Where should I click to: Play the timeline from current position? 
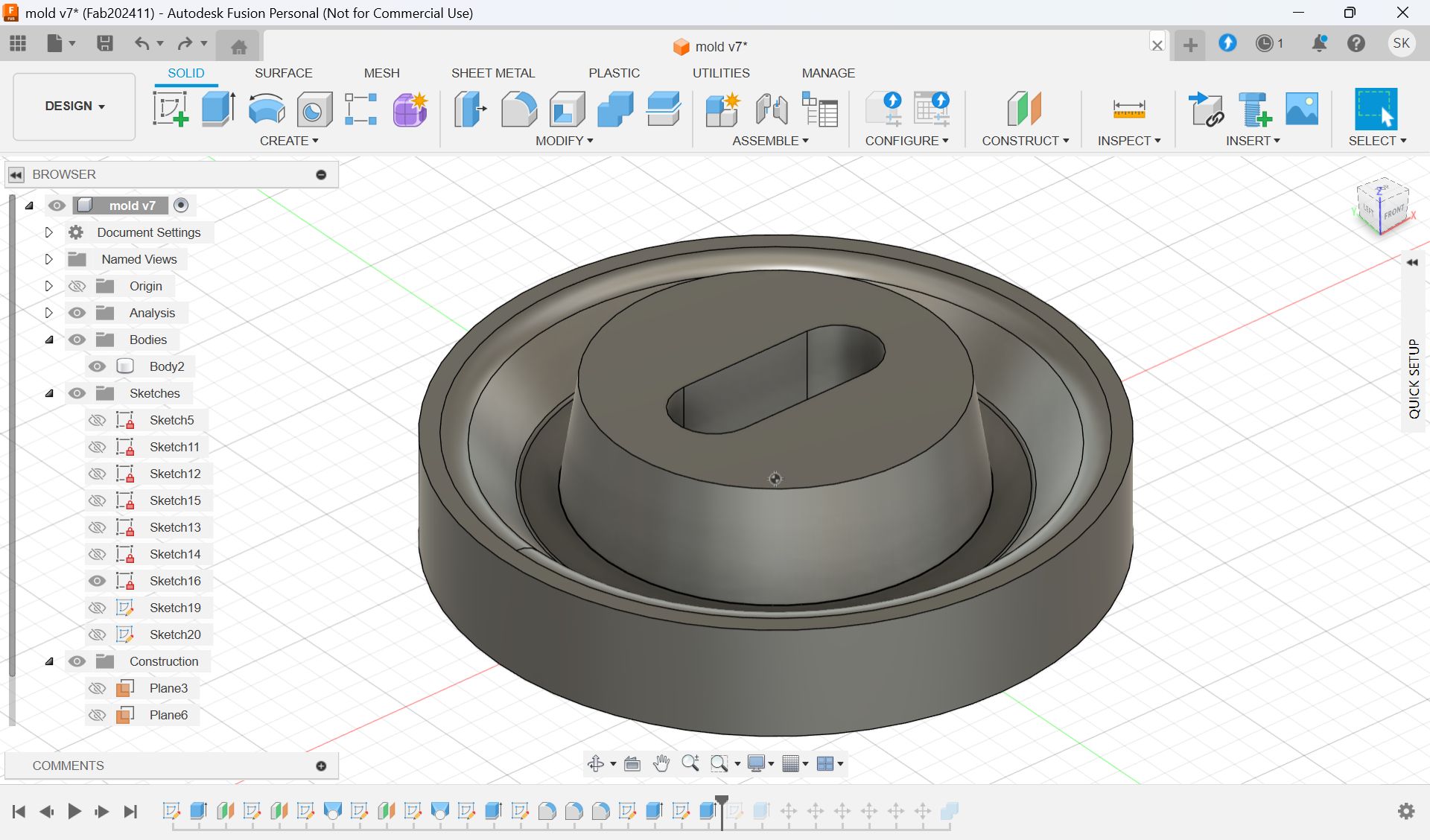point(74,811)
